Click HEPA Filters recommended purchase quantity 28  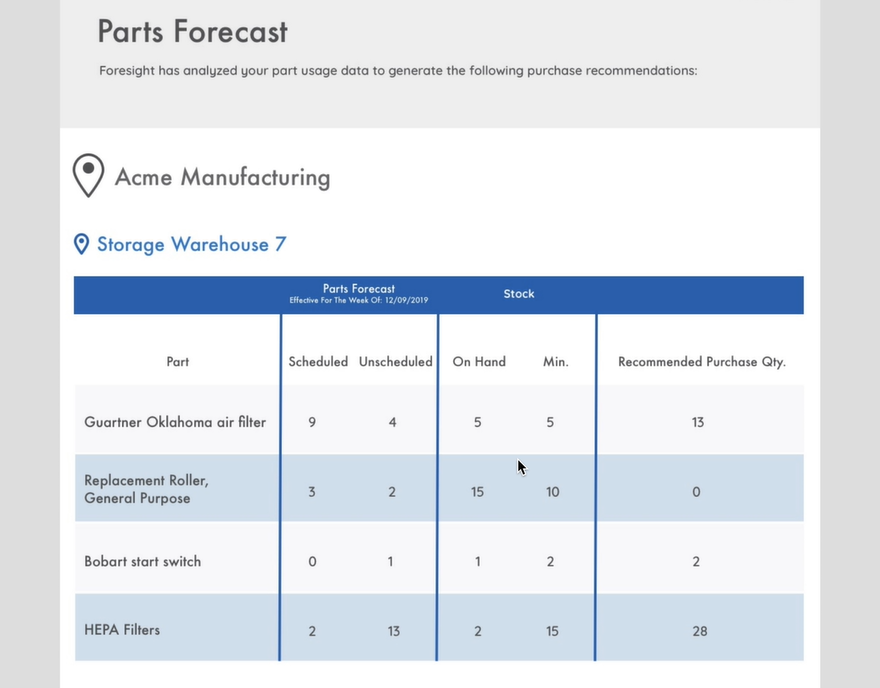(699, 631)
